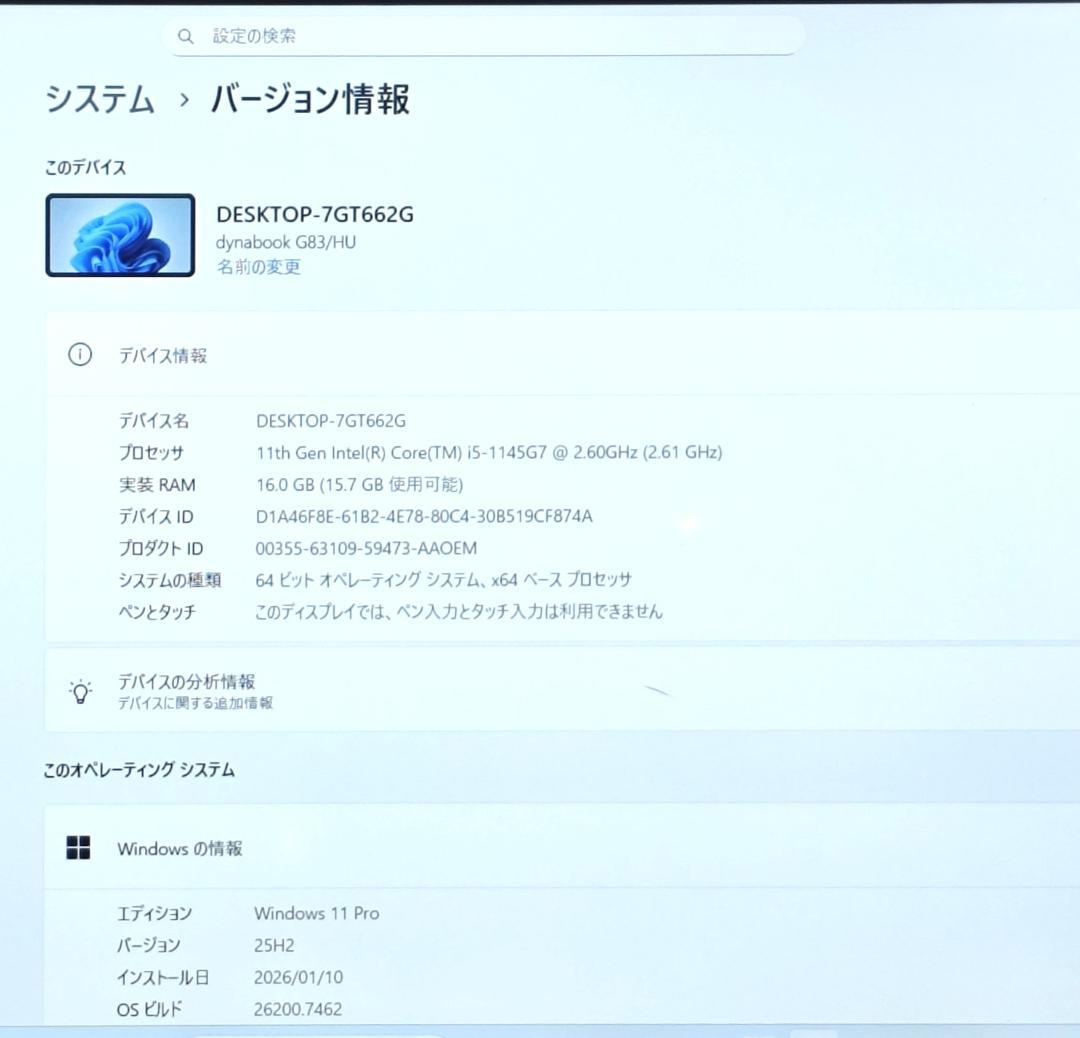Viewport: 1080px width, 1038px height.
Task: Expand the デバイス情報 section
Action: point(164,355)
